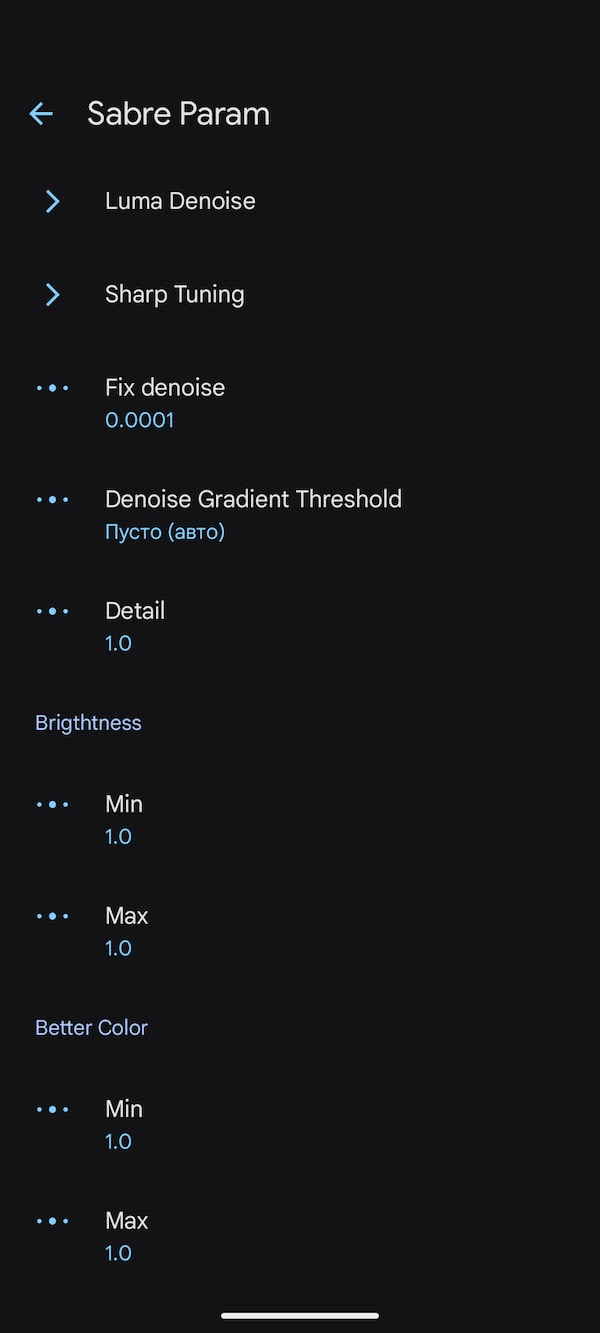
Task: Tap the 0.0001 value under Fix denoise
Action: click(139, 420)
